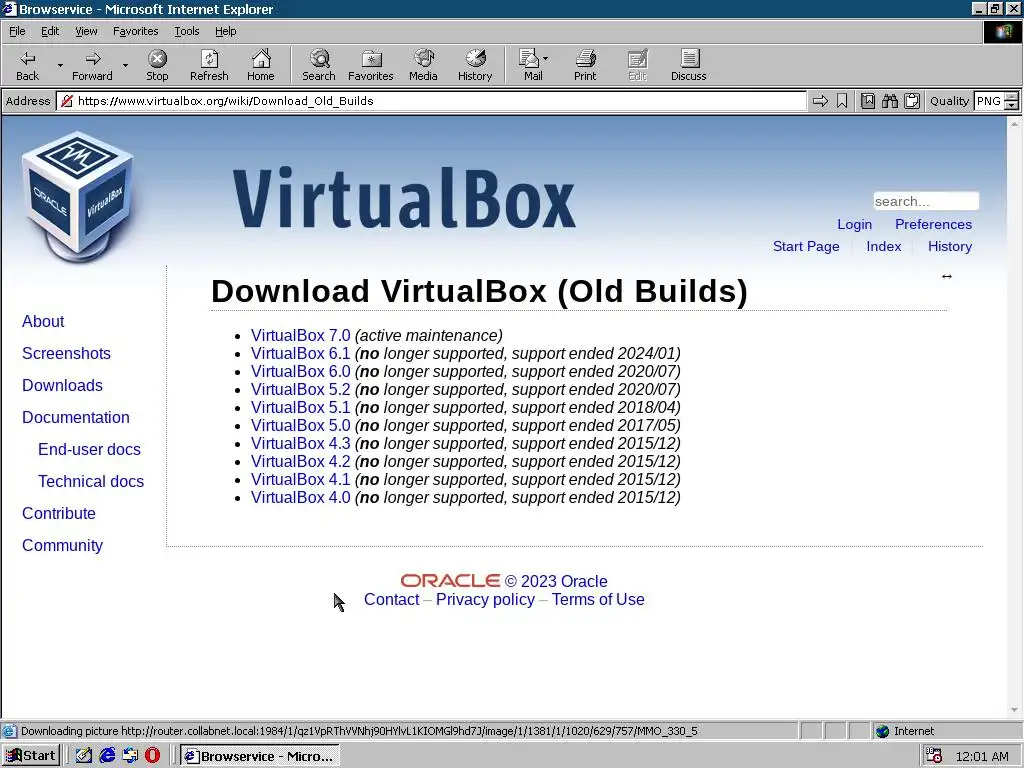The height and width of the screenshot is (768, 1024).
Task: Go to the Start Page link
Action: pyautogui.click(x=806, y=246)
